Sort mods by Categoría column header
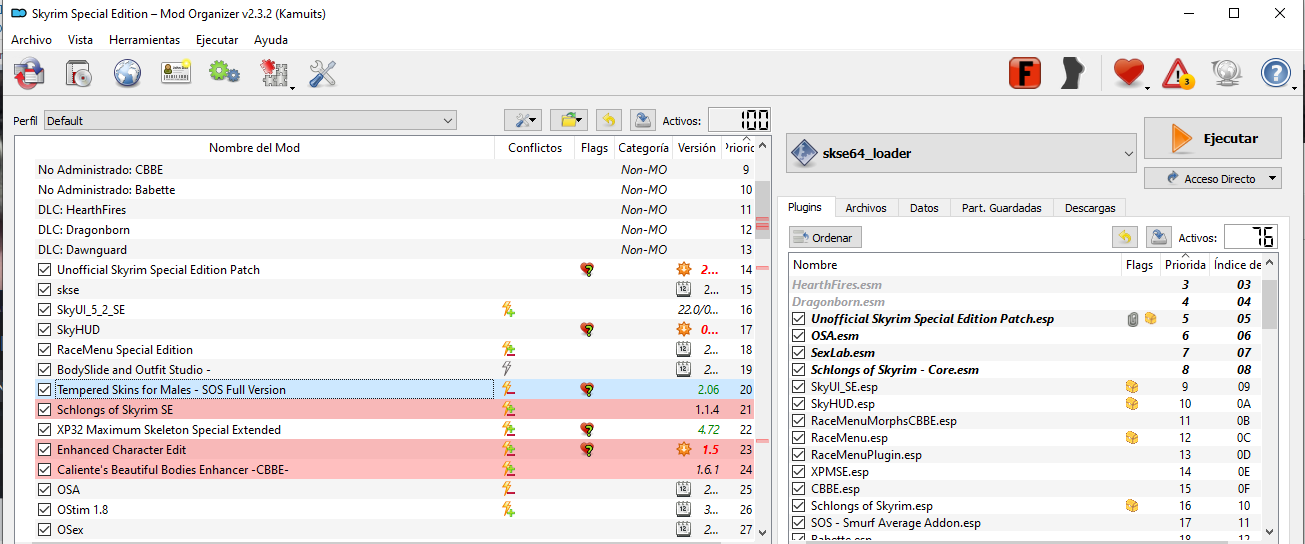The width and height of the screenshot is (1305, 544). pyautogui.click(x=643, y=148)
